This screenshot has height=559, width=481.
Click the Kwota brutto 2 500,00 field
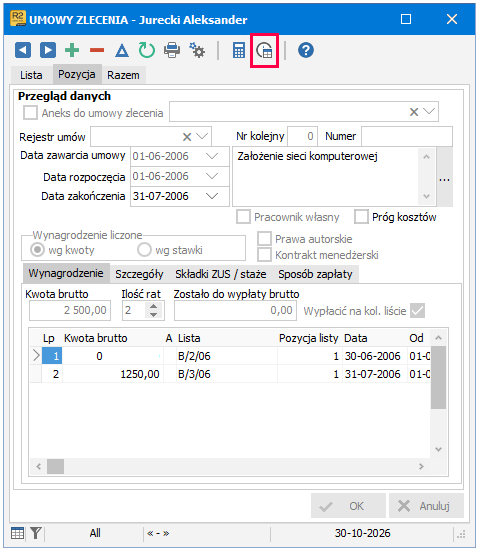coord(70,311)
